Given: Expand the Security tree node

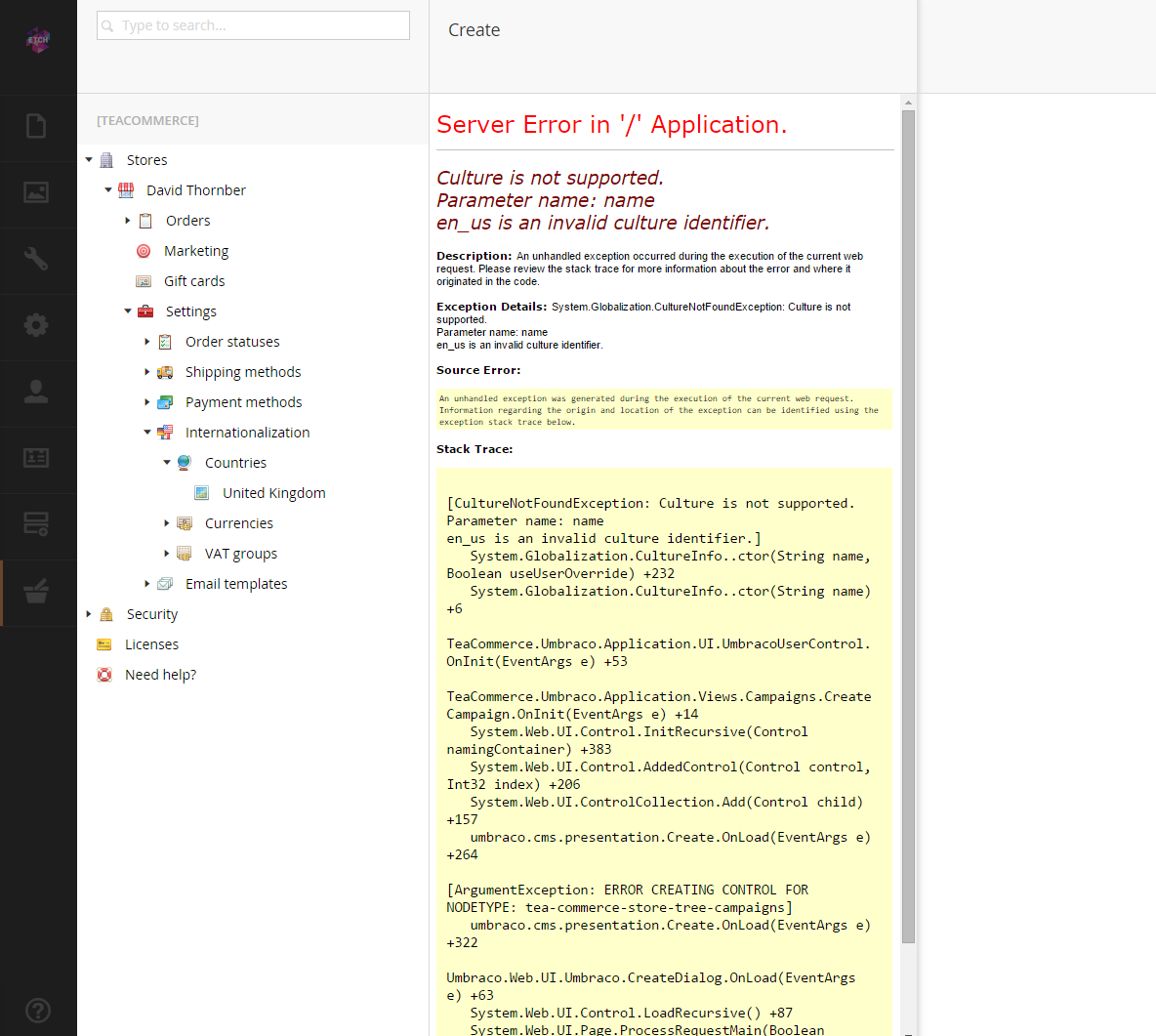Looking at the screenshot, I should 89,613.
